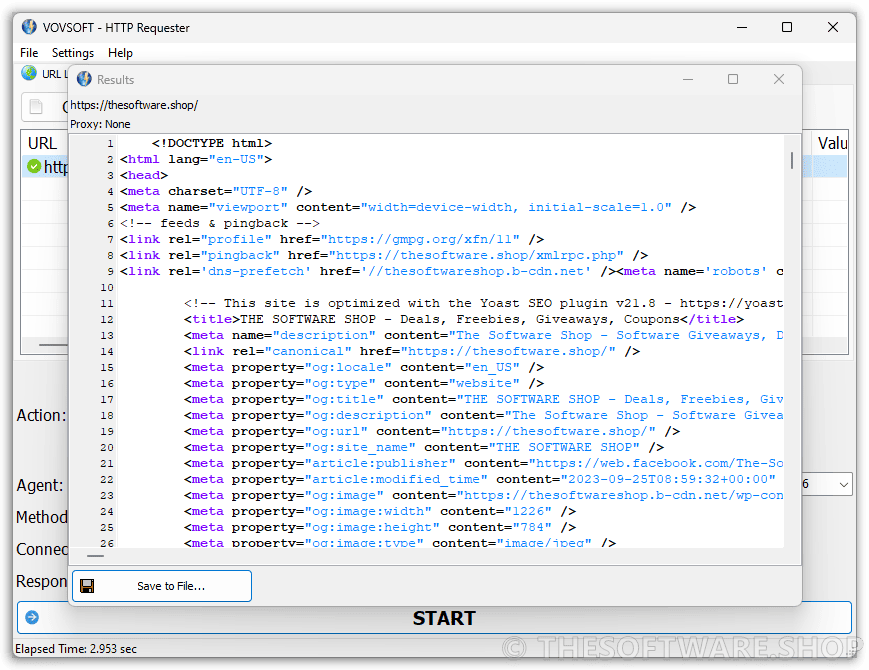869x670 pixels.
Task: Click the vertical scrollbar thumb in Results
Action: pyautogui.click(x=792, y=161)
